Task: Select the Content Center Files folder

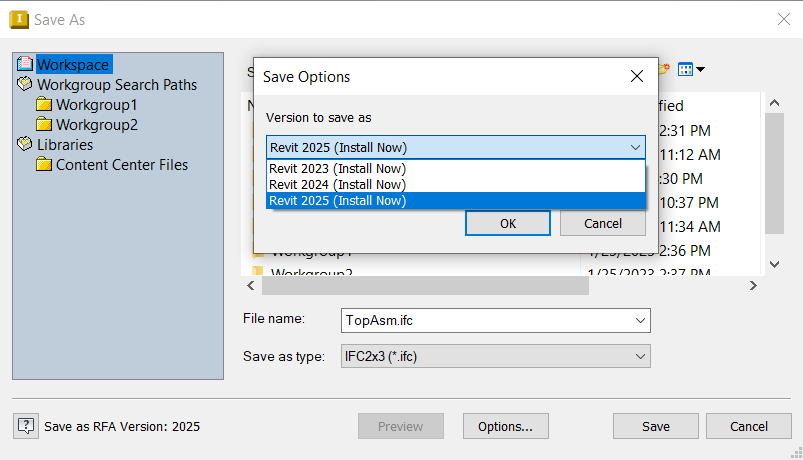Action: pos(121,165)
